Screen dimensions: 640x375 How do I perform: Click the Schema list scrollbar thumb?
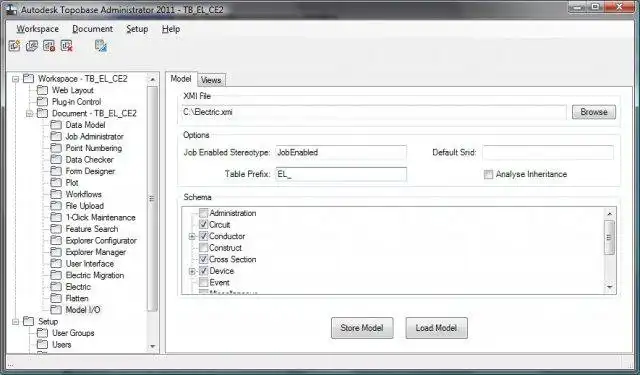tap(609, 237)
